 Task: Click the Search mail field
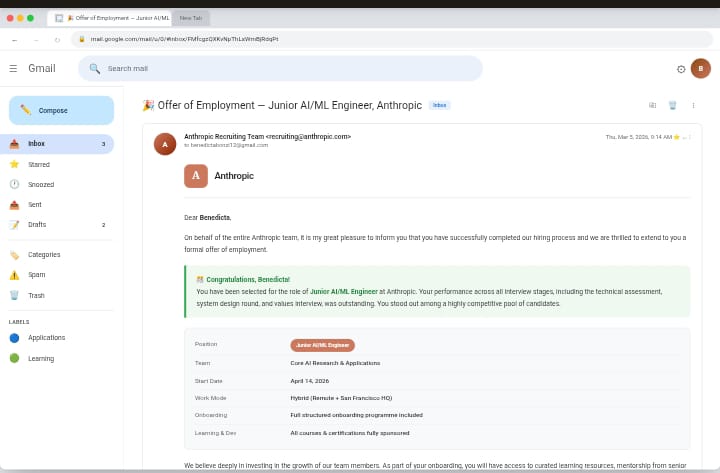[280, 68]
